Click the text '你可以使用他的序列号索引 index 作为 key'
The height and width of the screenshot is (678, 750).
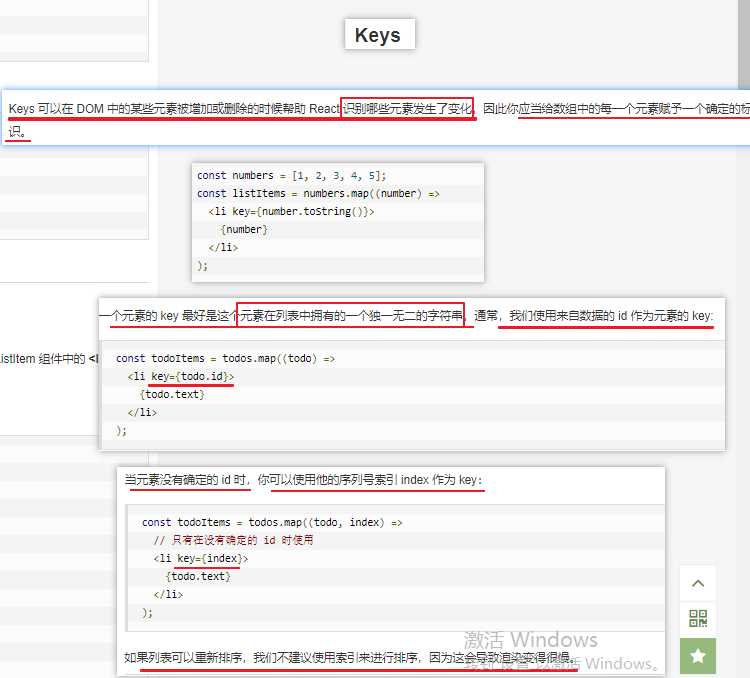coord(369,480)
